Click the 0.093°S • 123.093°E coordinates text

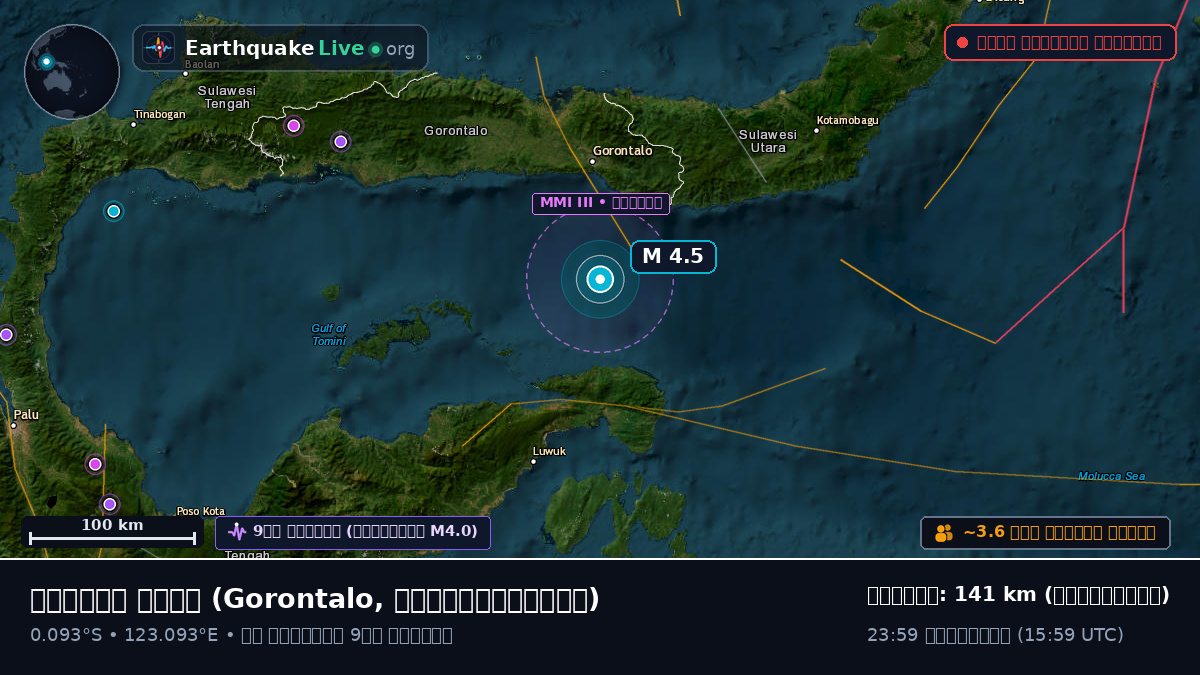[x=124, y=635]
